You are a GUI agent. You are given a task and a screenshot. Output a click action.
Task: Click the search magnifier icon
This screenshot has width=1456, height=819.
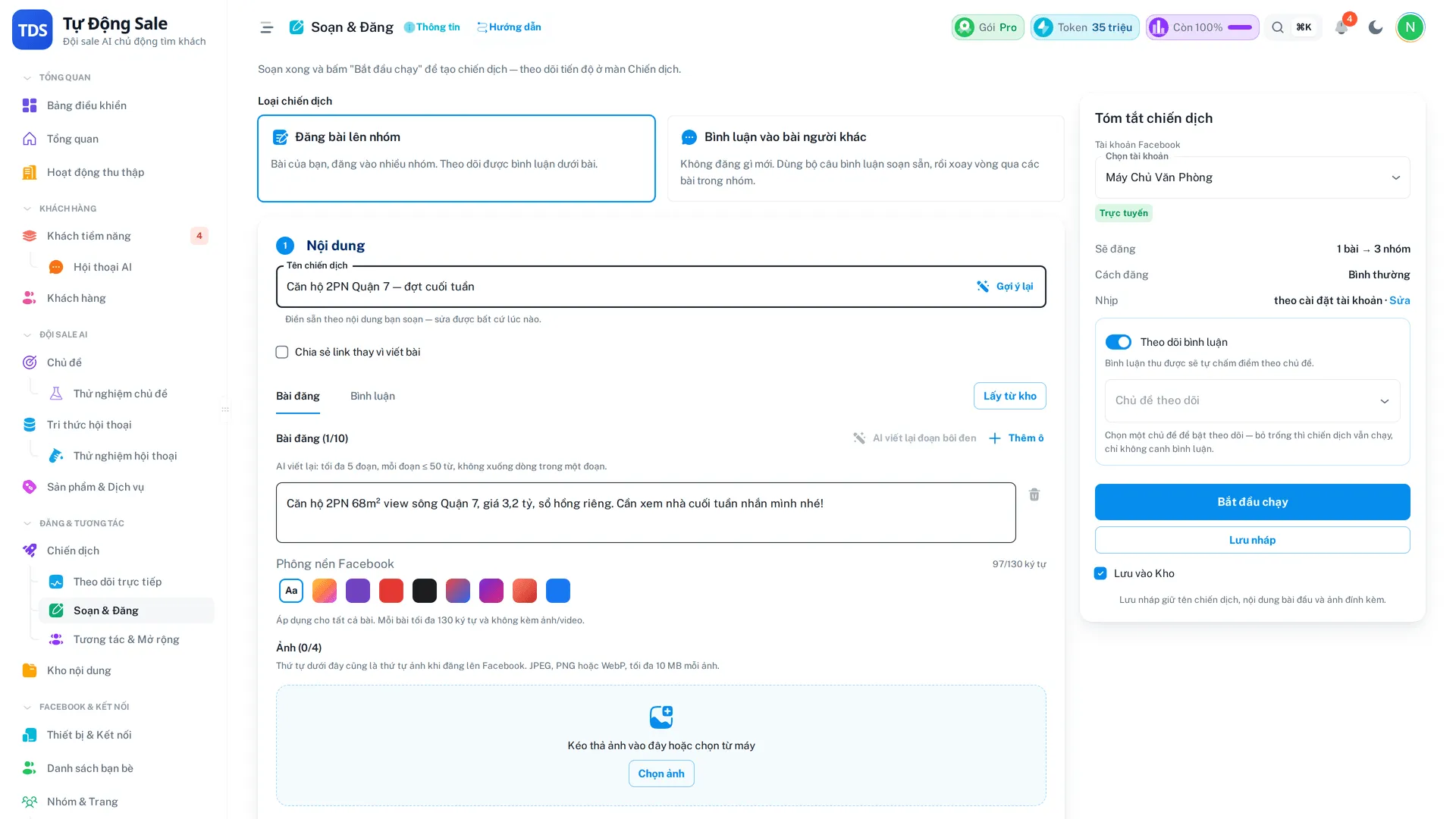click(1278, 27)
